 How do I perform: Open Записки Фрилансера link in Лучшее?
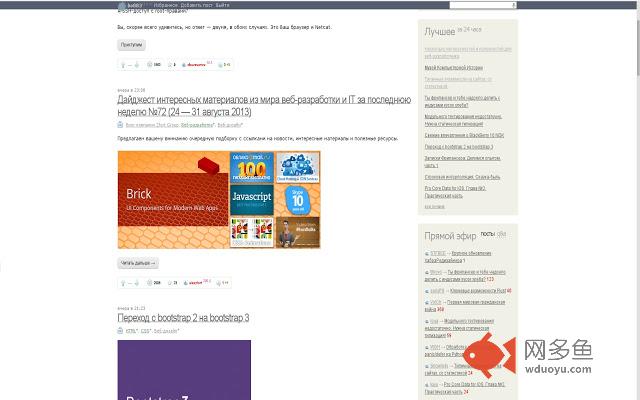point(462,162)
